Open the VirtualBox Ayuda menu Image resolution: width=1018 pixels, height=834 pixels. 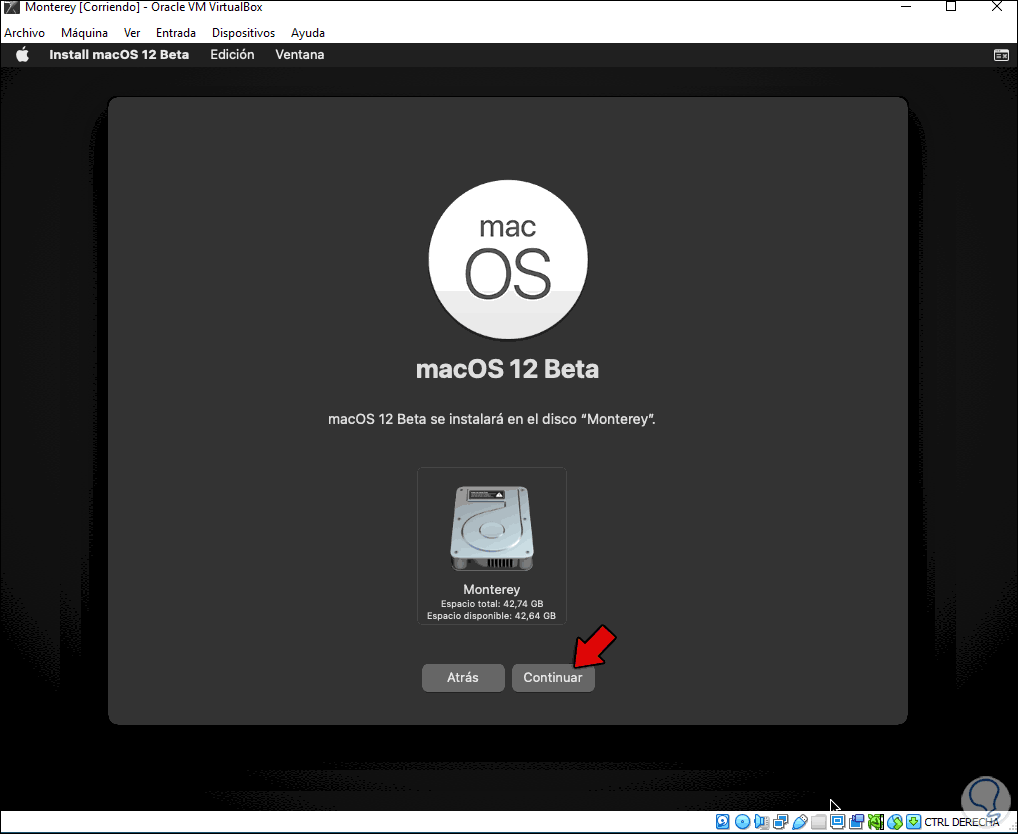(x=308, y=32)
